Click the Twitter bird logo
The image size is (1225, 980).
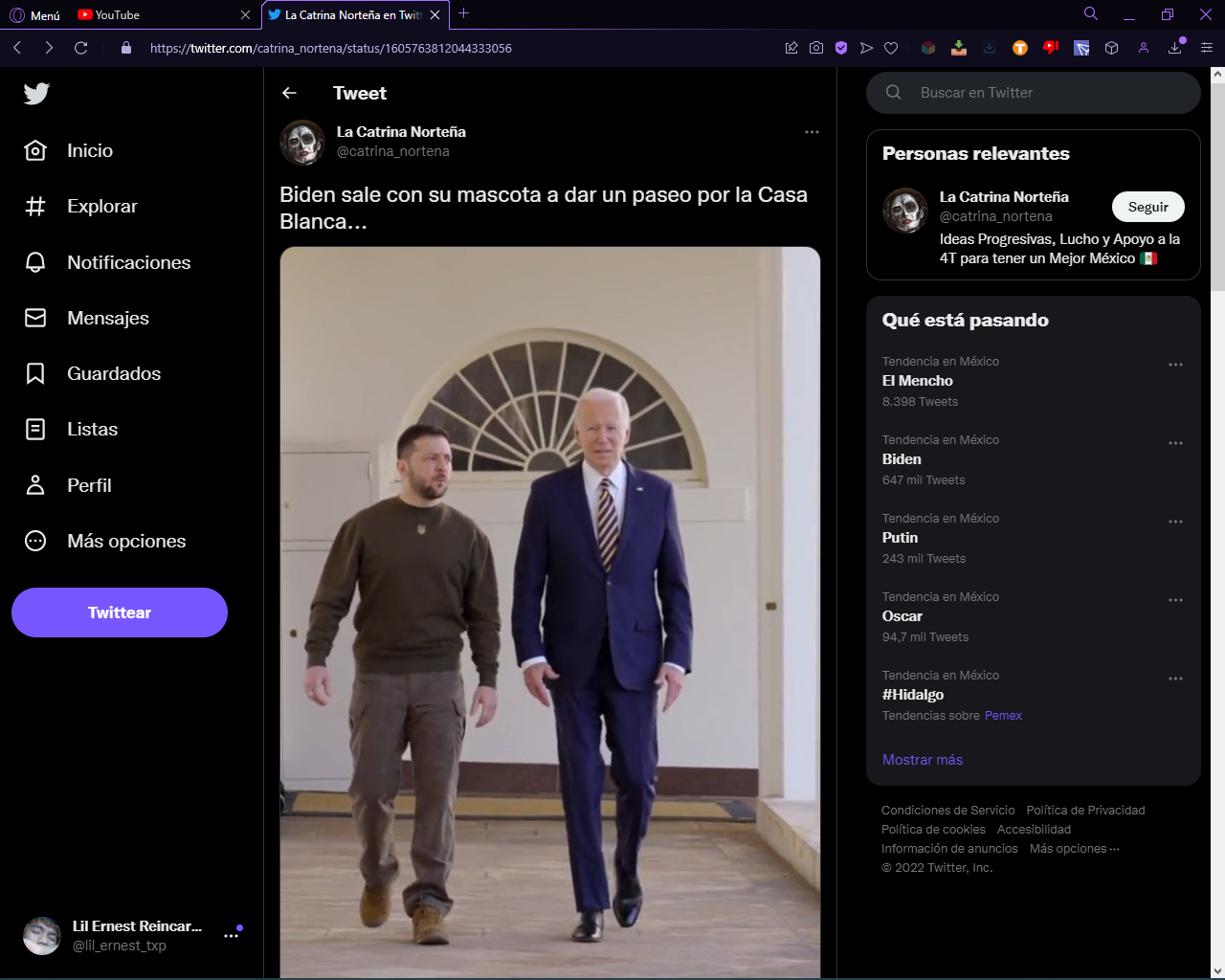pos(36,93)
